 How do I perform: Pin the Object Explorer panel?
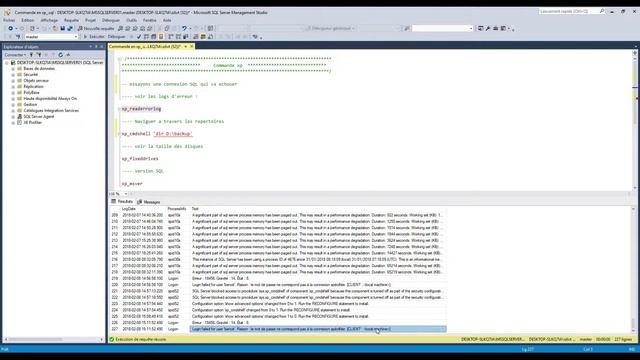coord(96,47)
